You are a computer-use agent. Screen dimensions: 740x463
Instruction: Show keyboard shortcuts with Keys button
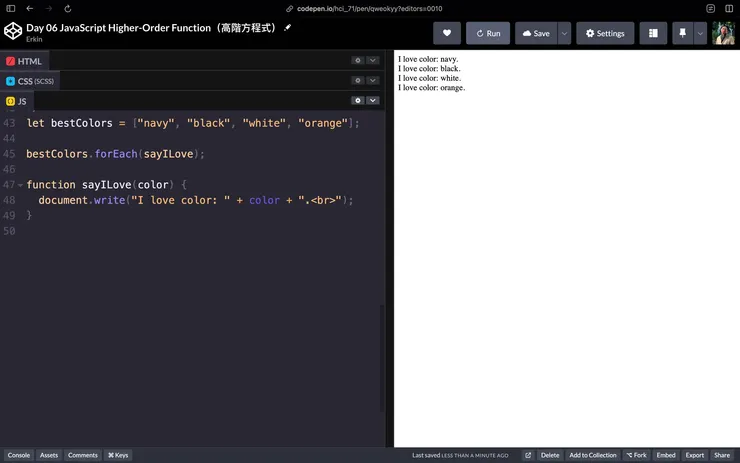(x=118, y=455)
